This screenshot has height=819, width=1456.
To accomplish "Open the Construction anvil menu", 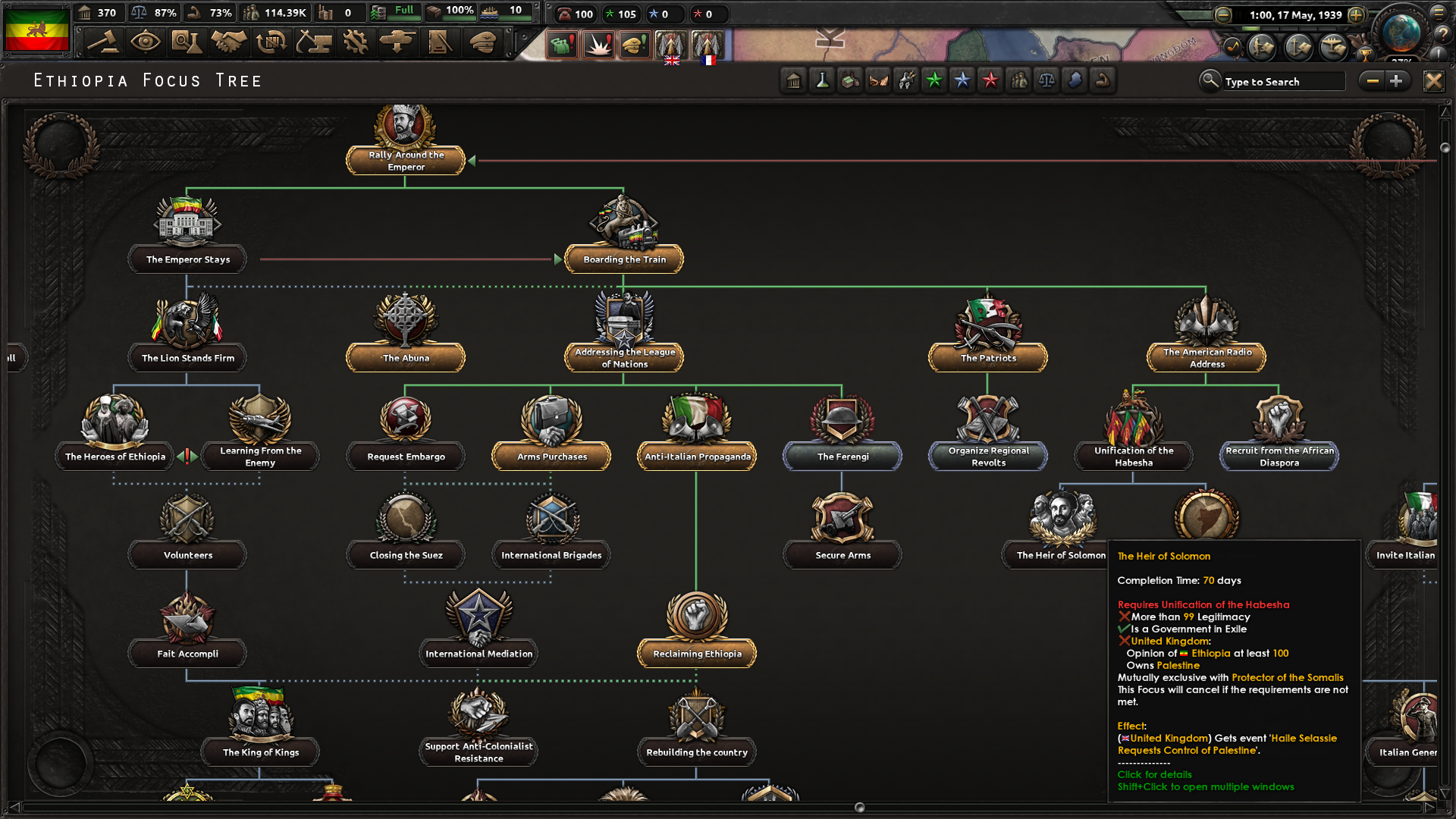I will click(x=313, y=43).
